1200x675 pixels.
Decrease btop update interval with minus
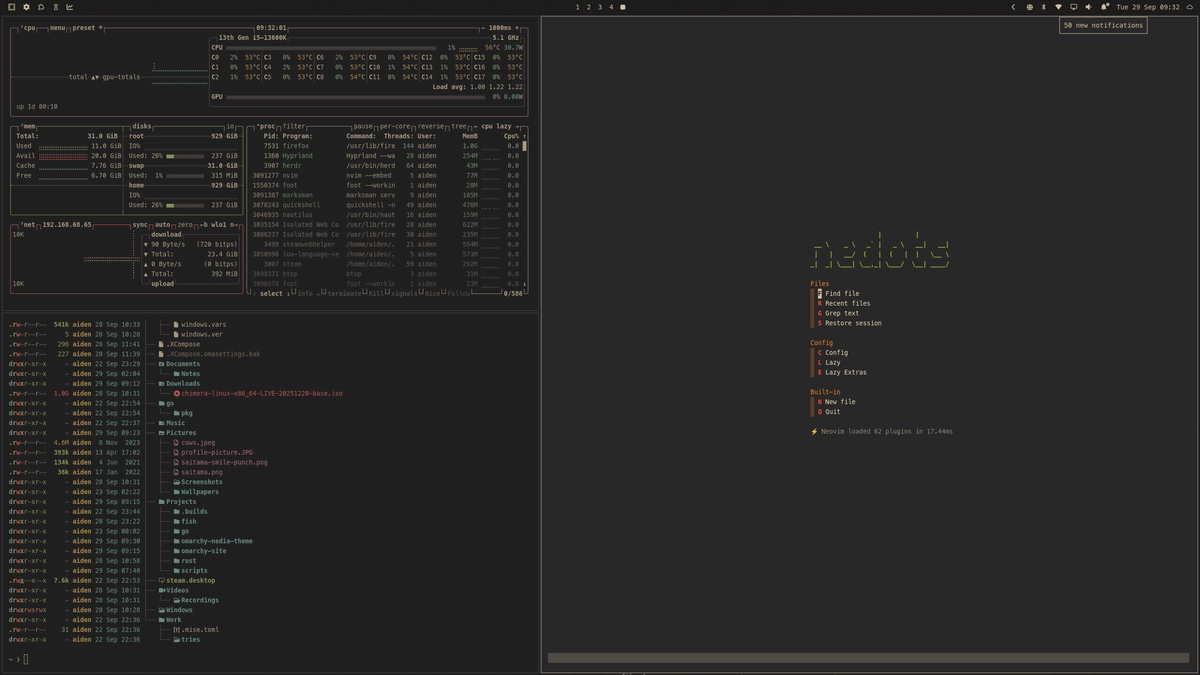[481, 28]
